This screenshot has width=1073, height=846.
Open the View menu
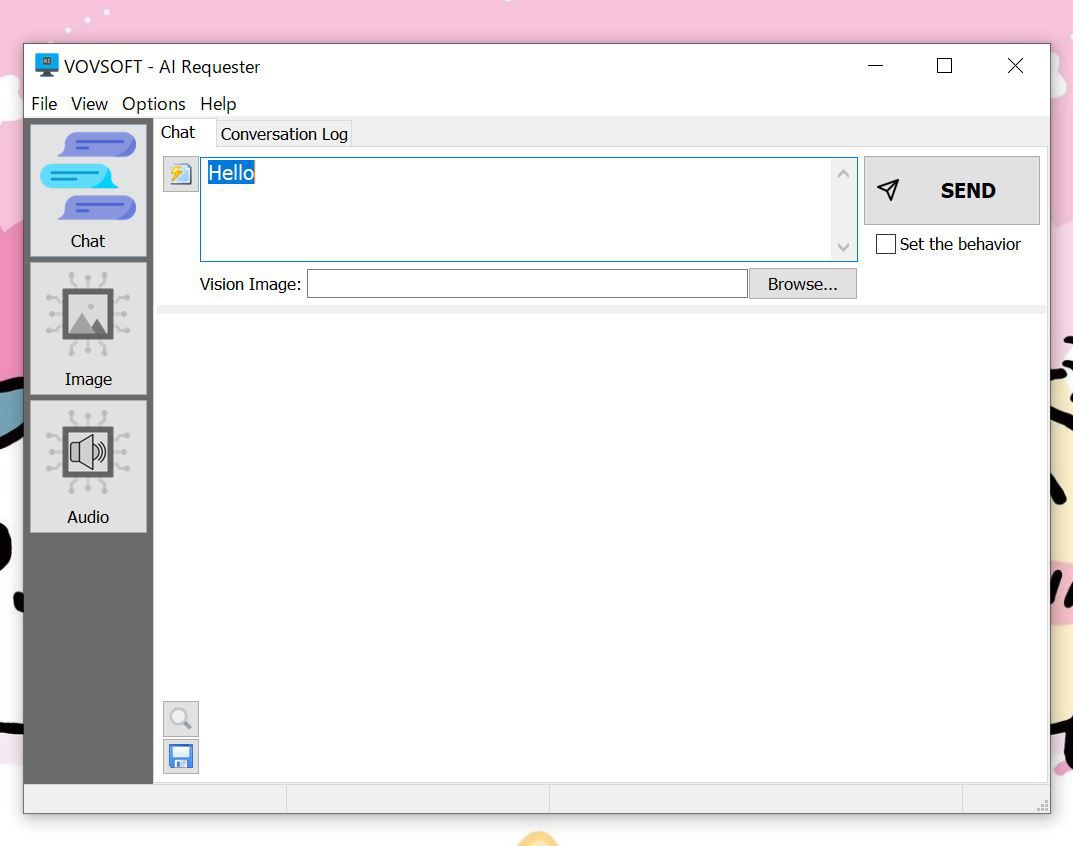(x=89, y=104)
